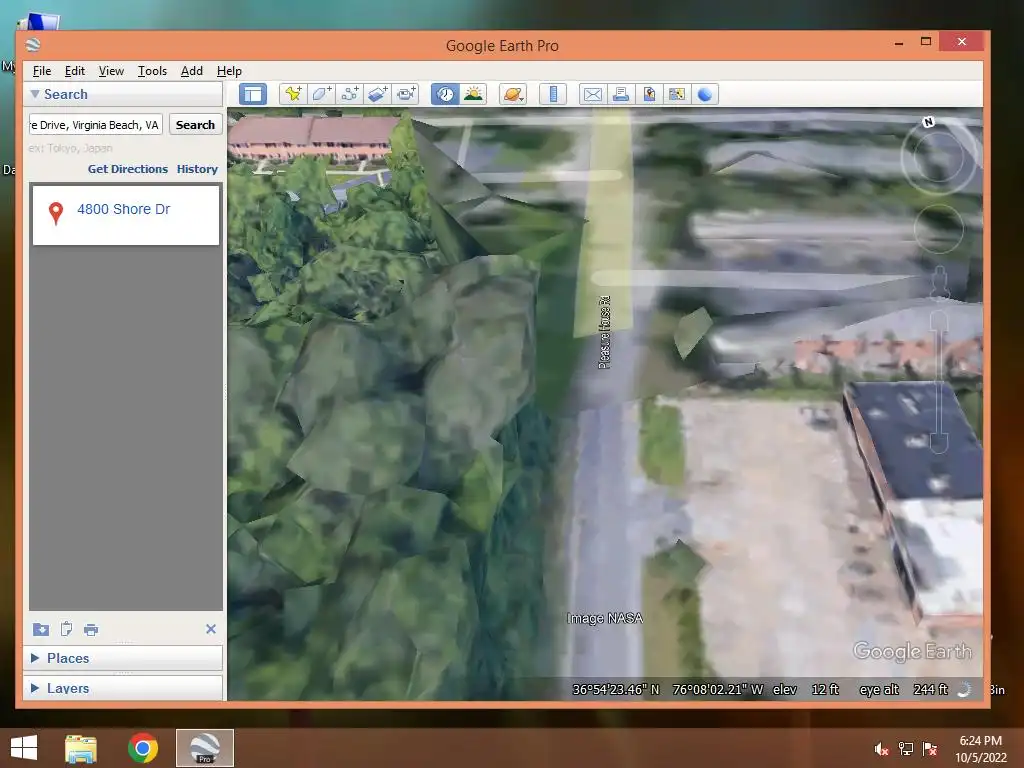The width and height of the screenshot is (1024, 768).
Task: Open Google Chrome from taskbar
Action: coord(143,748)
